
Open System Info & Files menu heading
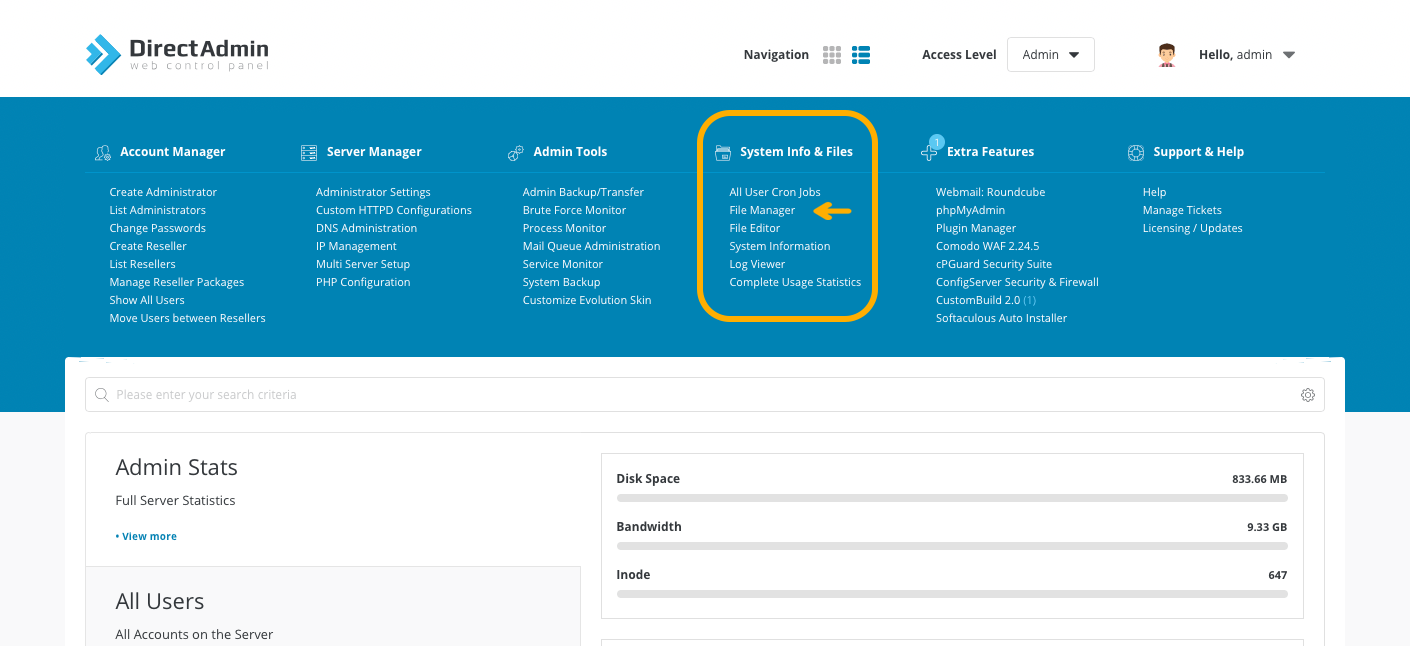coord(797,152)
